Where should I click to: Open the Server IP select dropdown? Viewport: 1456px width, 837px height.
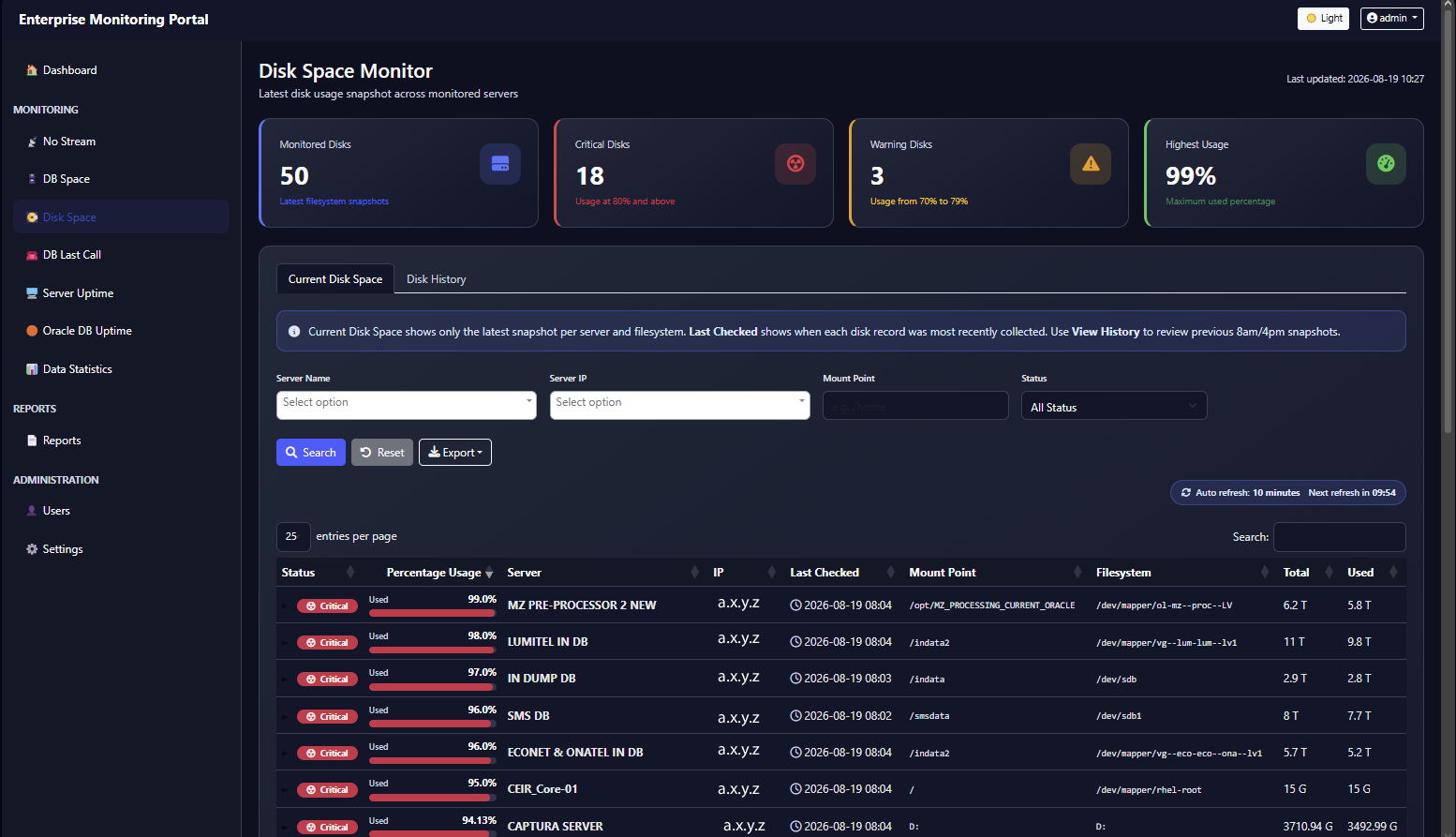(680, 405)
